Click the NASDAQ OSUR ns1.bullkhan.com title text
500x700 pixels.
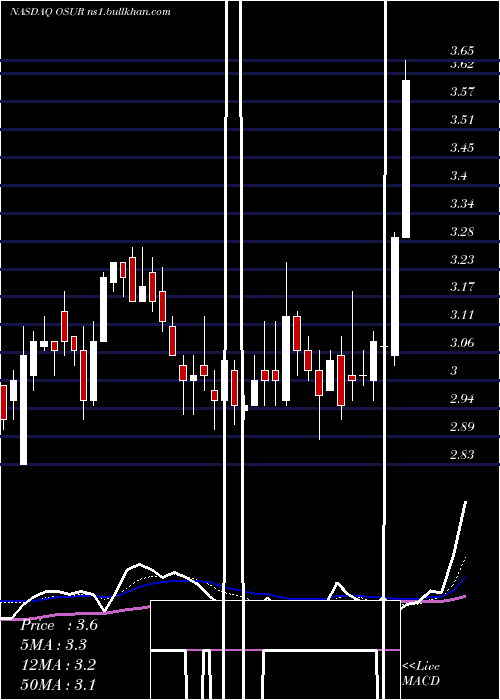click(90, 12)
